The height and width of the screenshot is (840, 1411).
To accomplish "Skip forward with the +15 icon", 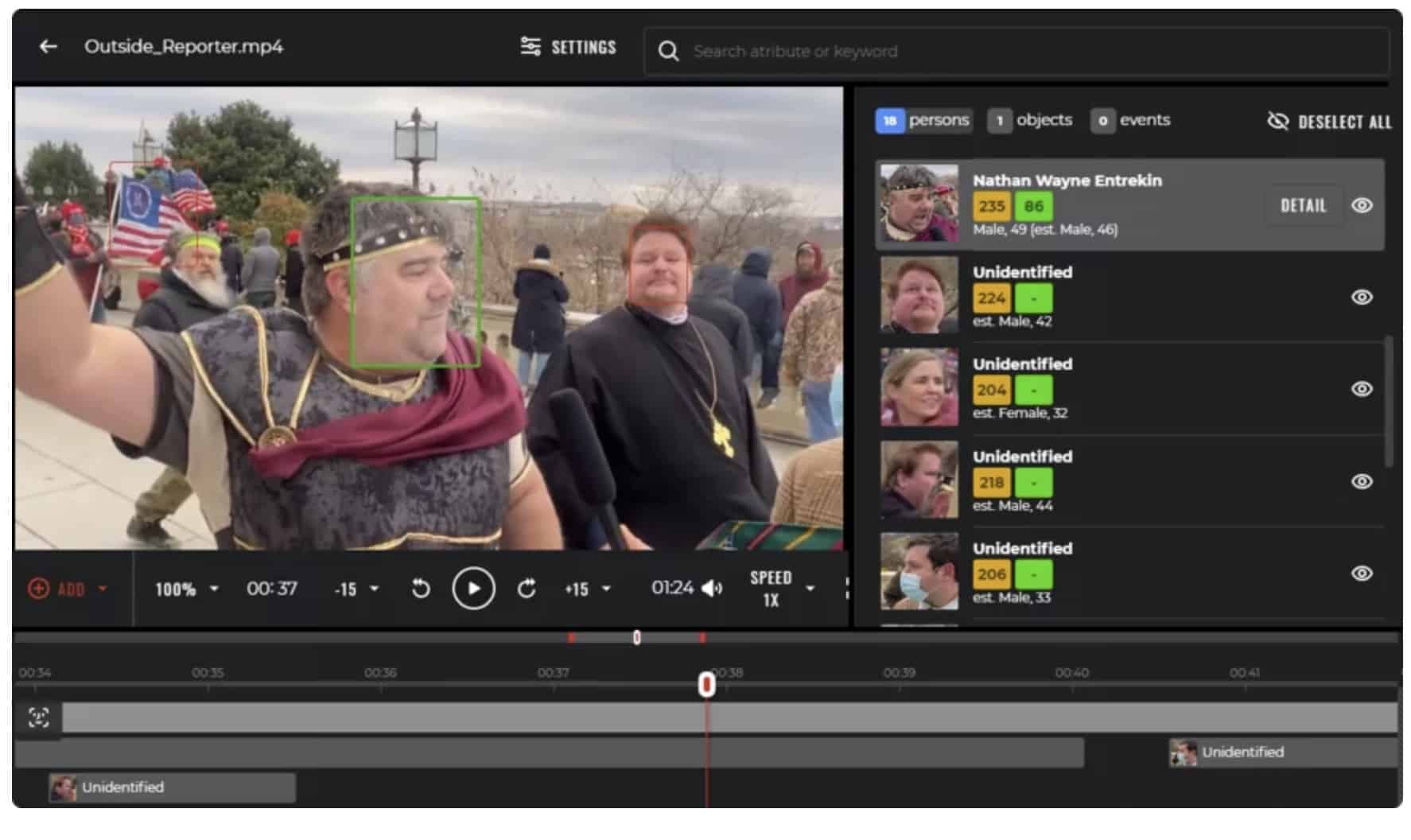I will (x=577, y=589).
